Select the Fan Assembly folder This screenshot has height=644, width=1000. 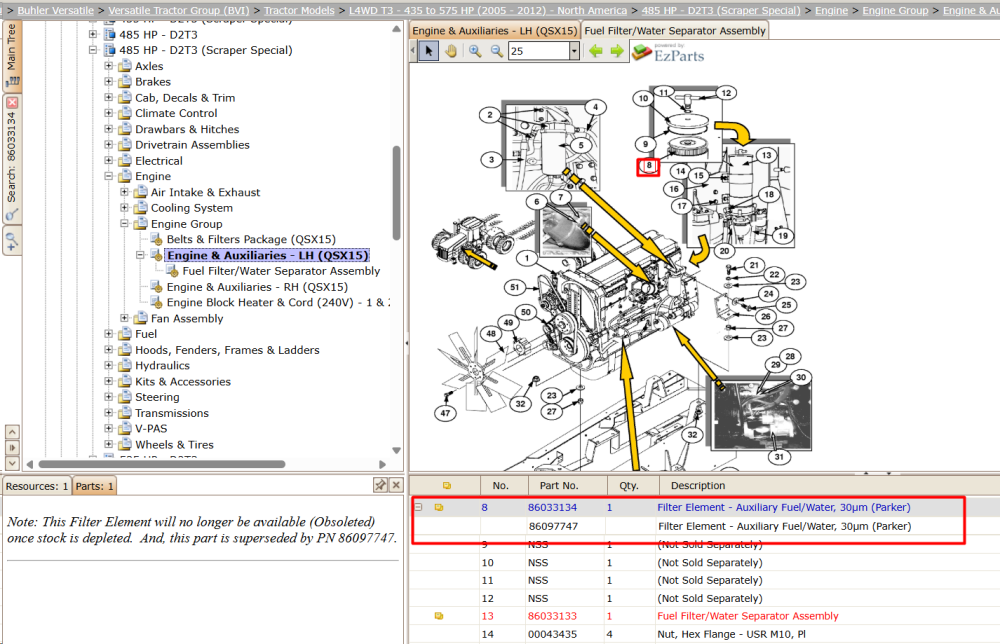coord(187,318)
